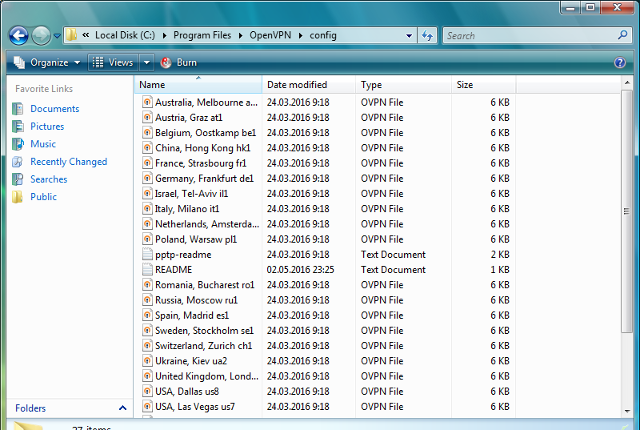Sort files by Type column header

click(x=403, y=84)
